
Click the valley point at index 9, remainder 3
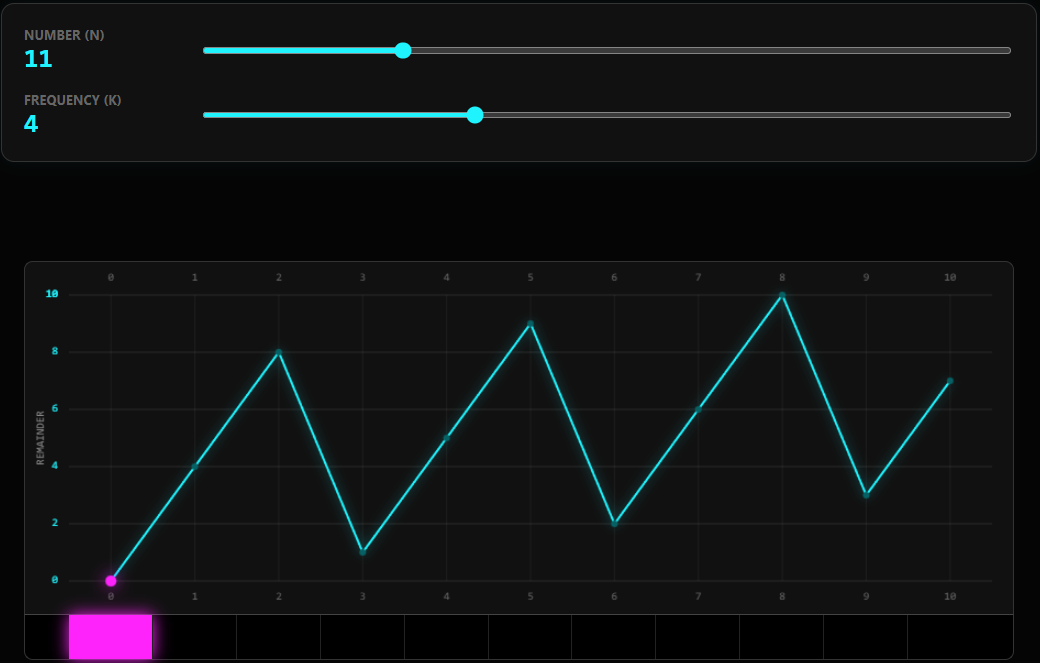point(867,495)
